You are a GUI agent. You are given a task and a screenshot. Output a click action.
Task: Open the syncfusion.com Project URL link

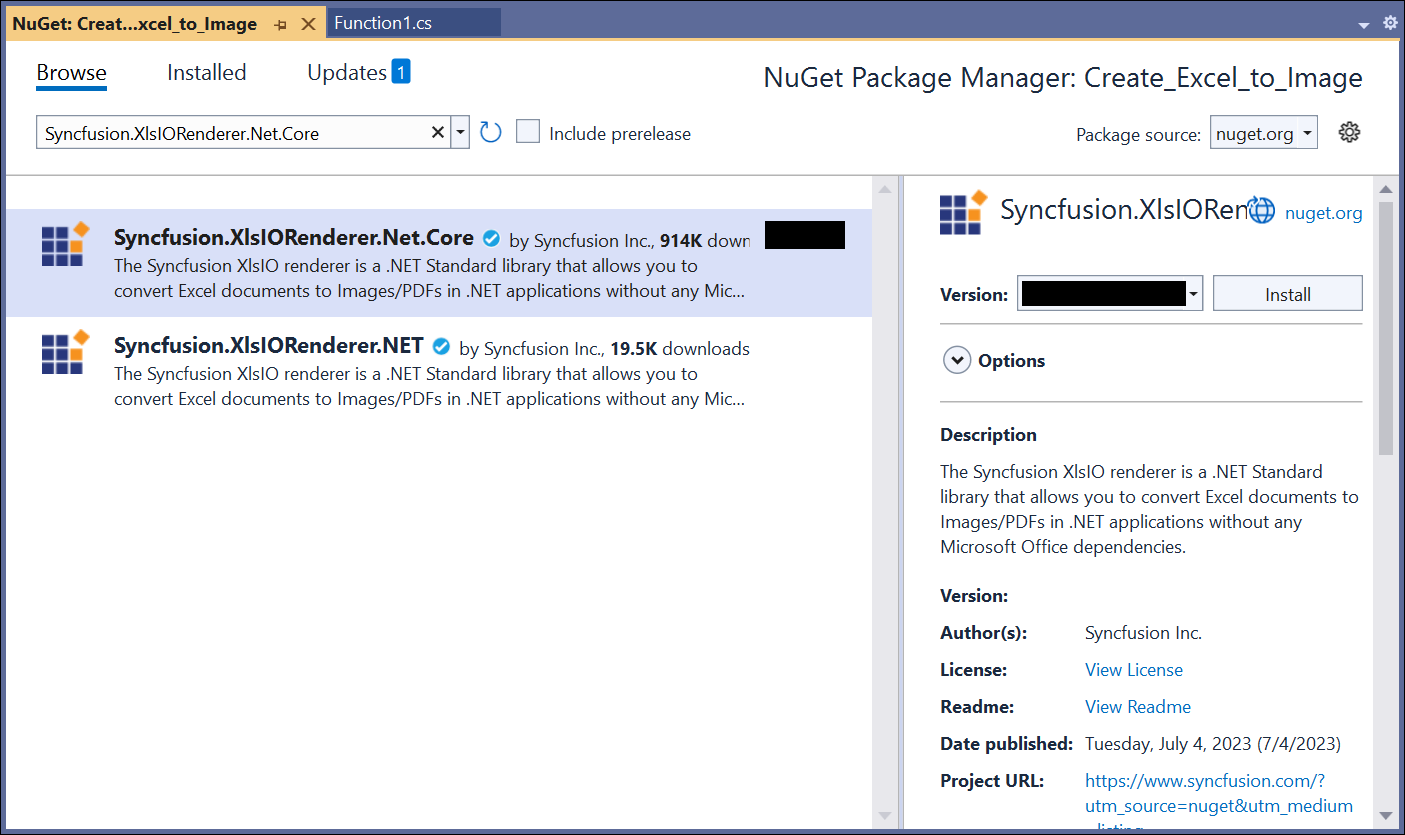click(1218, 793)
